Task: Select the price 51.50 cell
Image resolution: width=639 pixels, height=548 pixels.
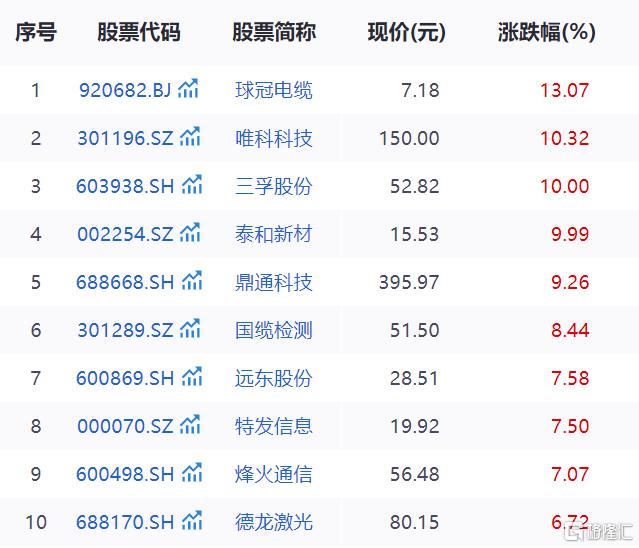Action: 415,330
